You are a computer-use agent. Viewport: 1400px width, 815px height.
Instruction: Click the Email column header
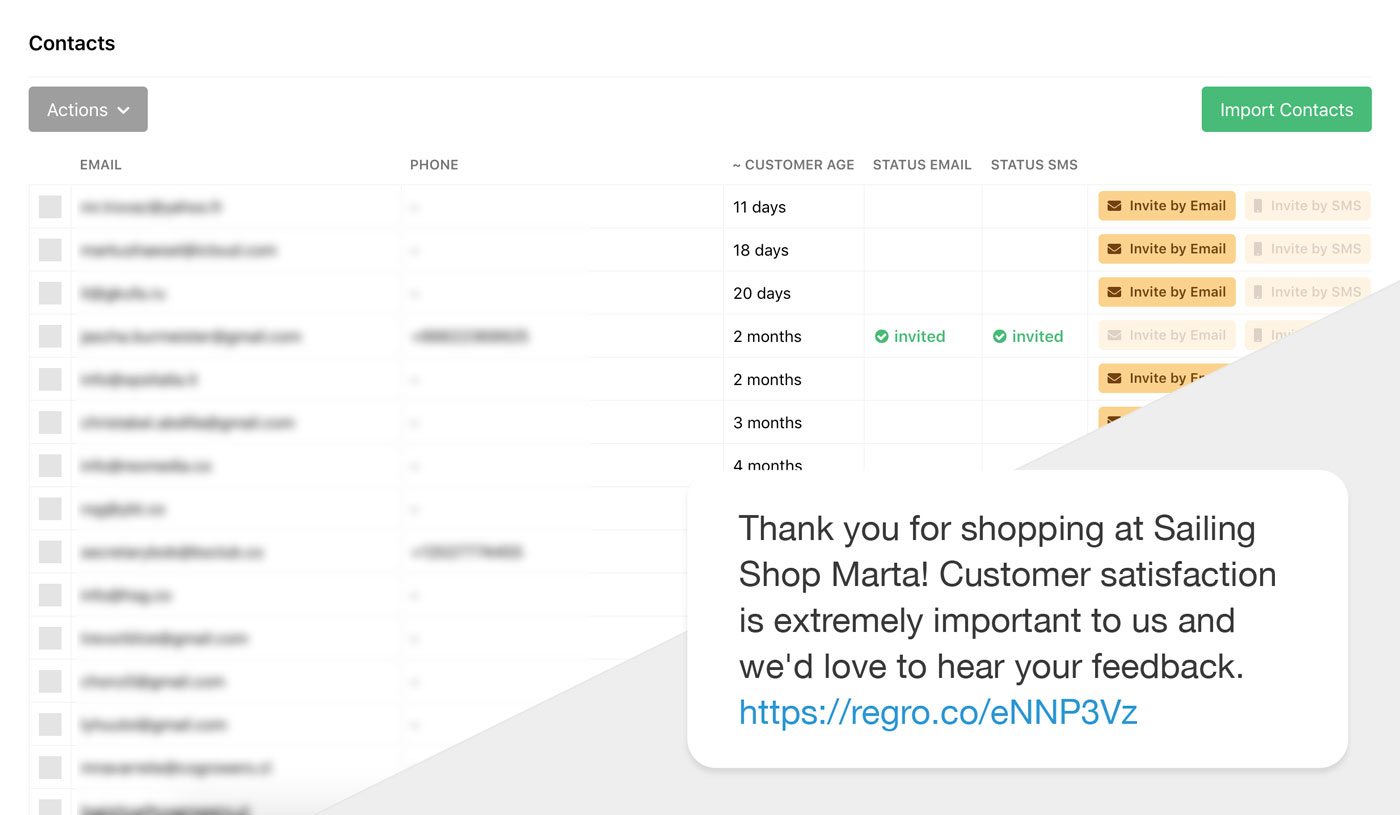pyautogui.click(x=100, y=165)
